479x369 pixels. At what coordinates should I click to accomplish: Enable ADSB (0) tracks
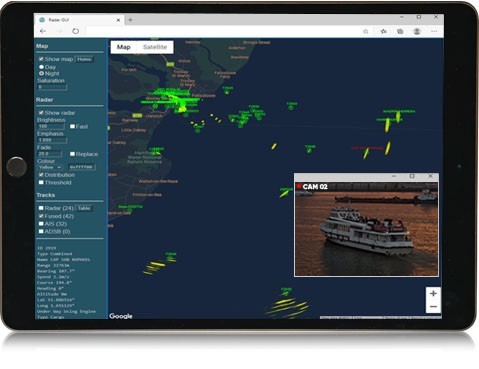tap(41, 231)
